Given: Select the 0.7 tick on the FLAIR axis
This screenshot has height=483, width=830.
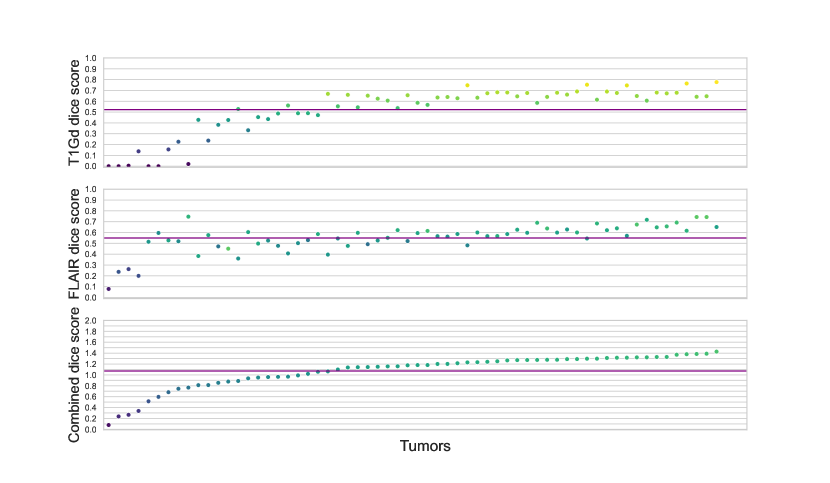Looking at the screenshot, I should click(x=91, y=222).
